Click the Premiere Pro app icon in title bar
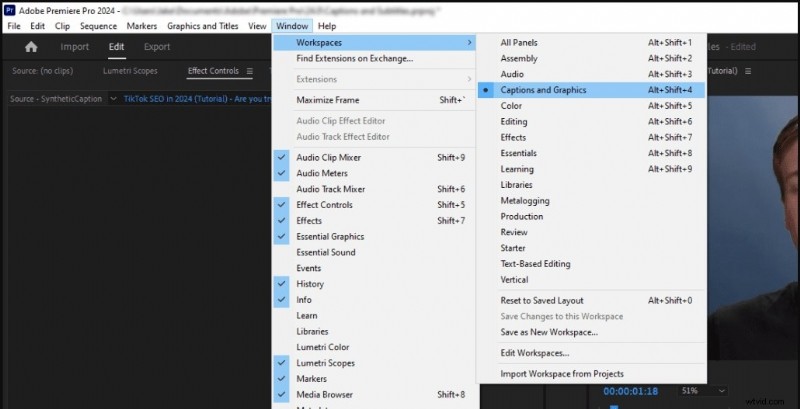 [9, 10]
